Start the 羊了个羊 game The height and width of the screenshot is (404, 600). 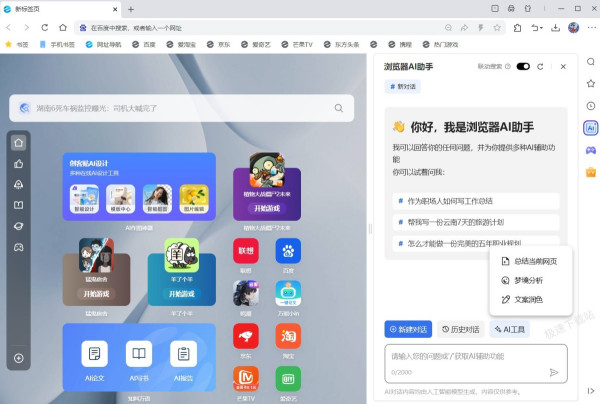coord(182,294)
